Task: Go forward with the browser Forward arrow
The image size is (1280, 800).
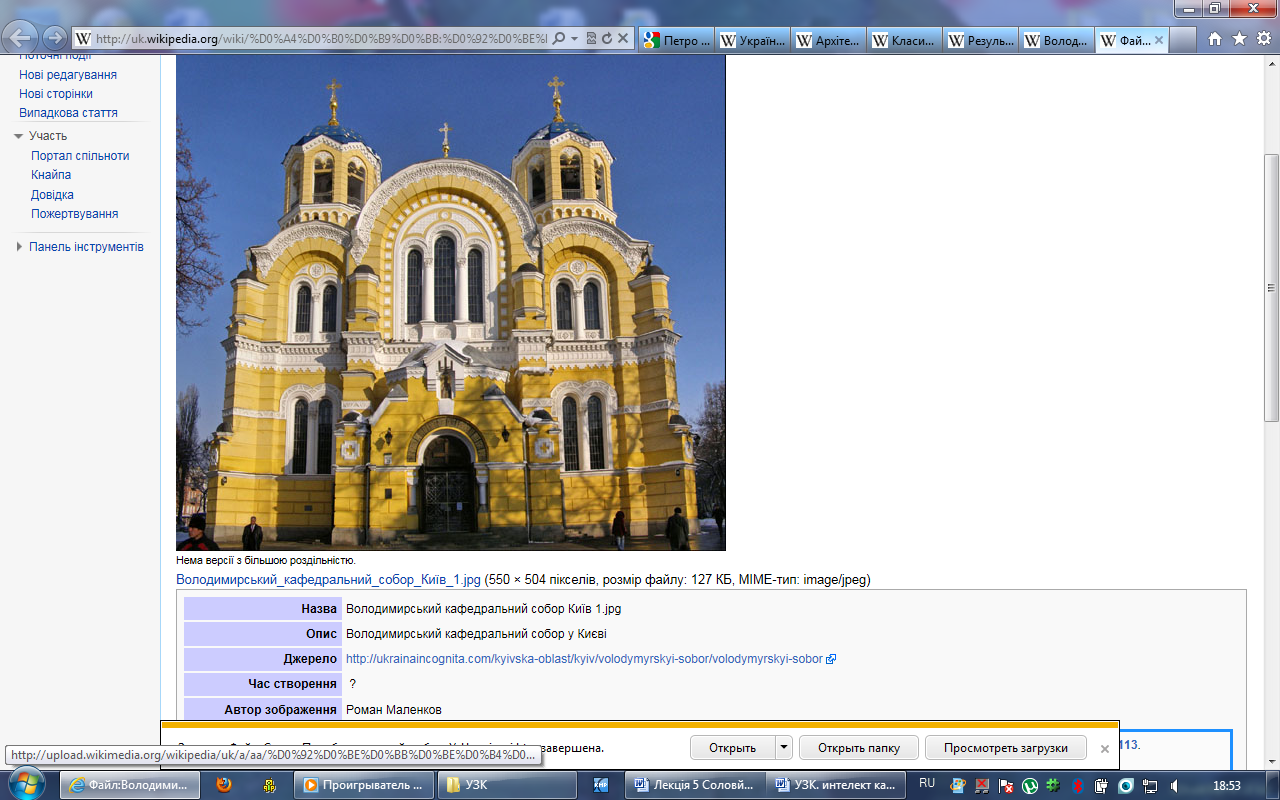Action: (x=54, y=39)
